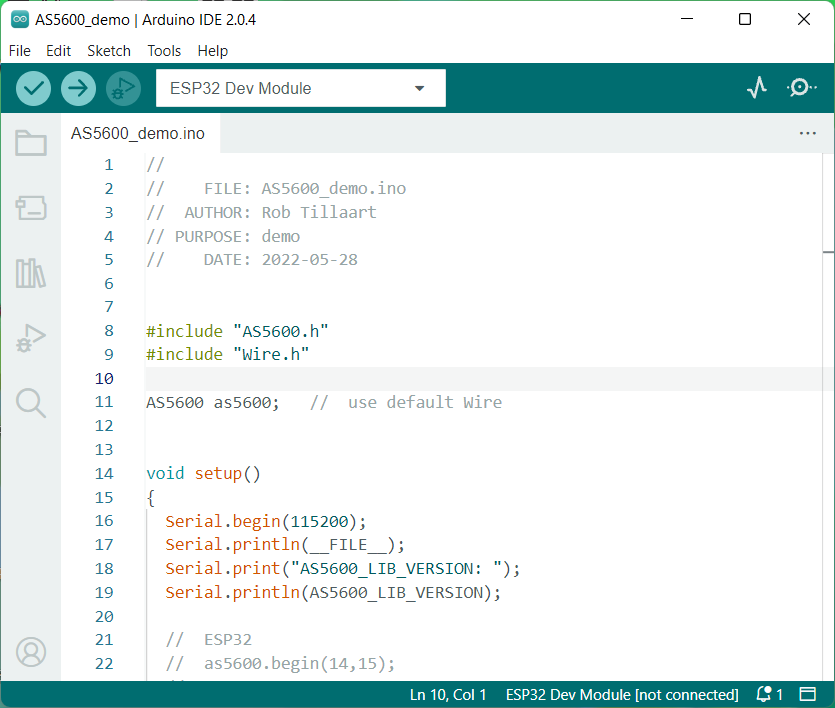Open the Serial Plotter
The width and height of the screenshot is (835, 708).
point(757,87)
